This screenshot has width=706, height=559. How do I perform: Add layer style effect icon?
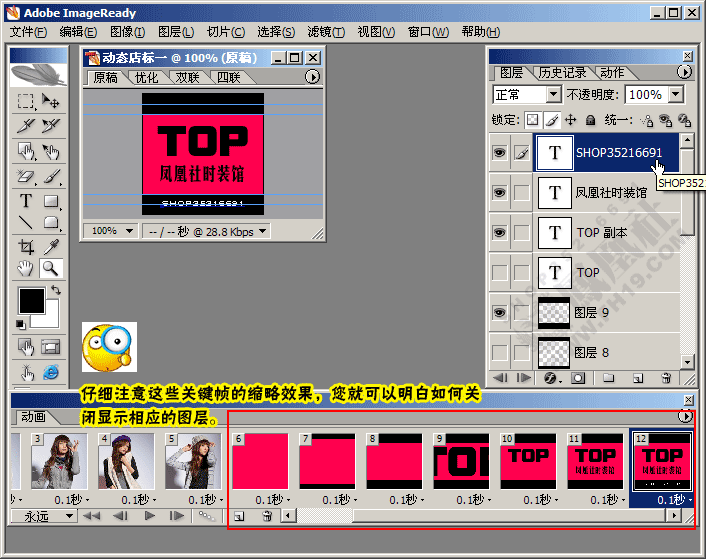pos(551,378)
